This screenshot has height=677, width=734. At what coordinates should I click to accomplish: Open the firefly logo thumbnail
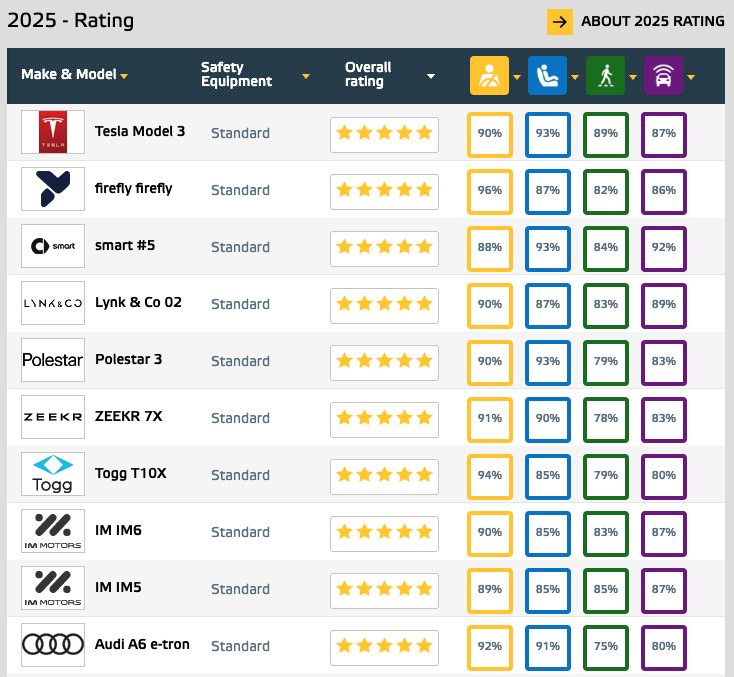(x=53, y=189)
